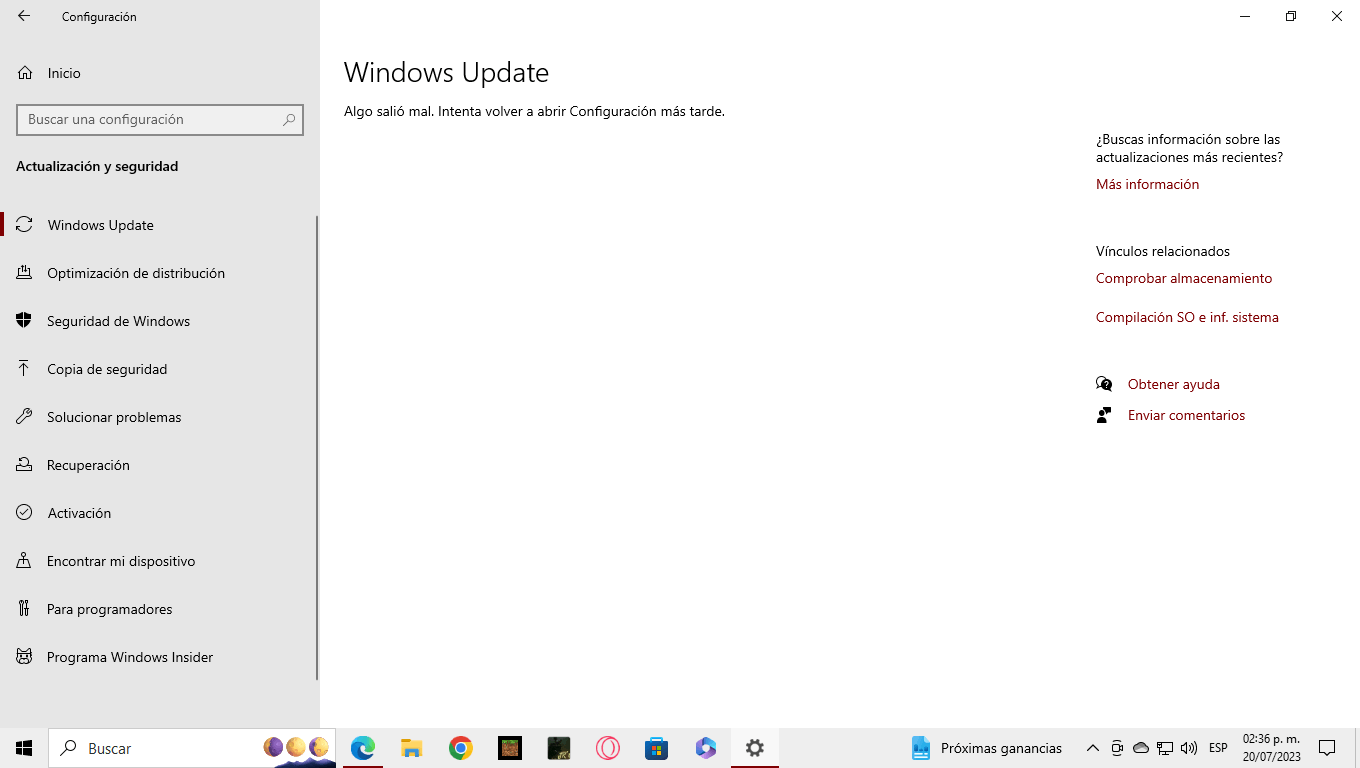Click the Más información link
This screenshot has height=768, width=1360.
coord(1147,184)
